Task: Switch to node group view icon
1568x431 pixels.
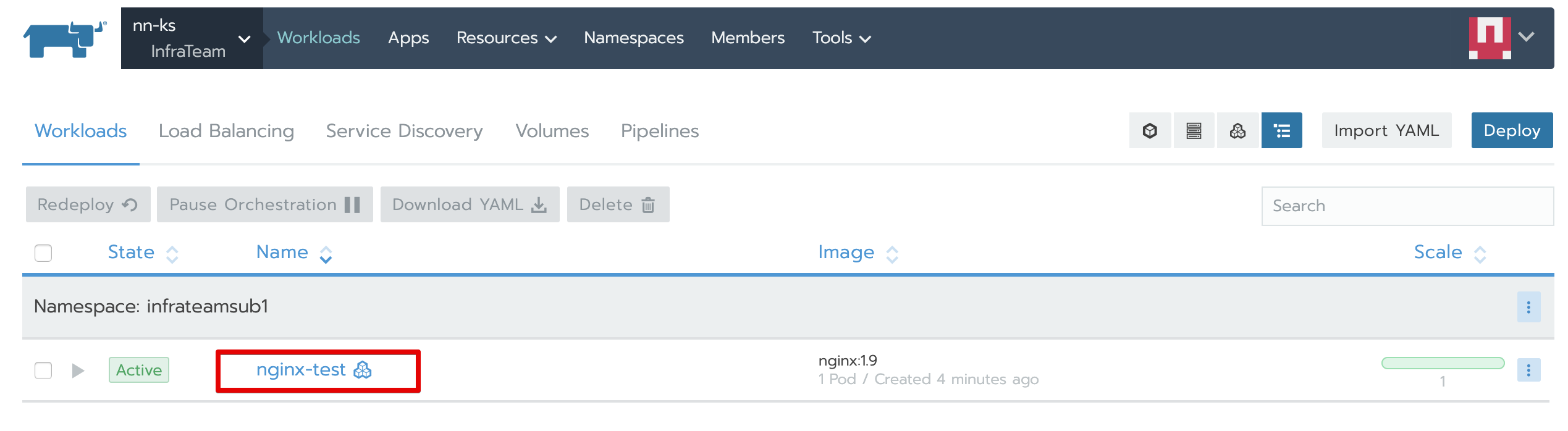Action: (1194, 131)
